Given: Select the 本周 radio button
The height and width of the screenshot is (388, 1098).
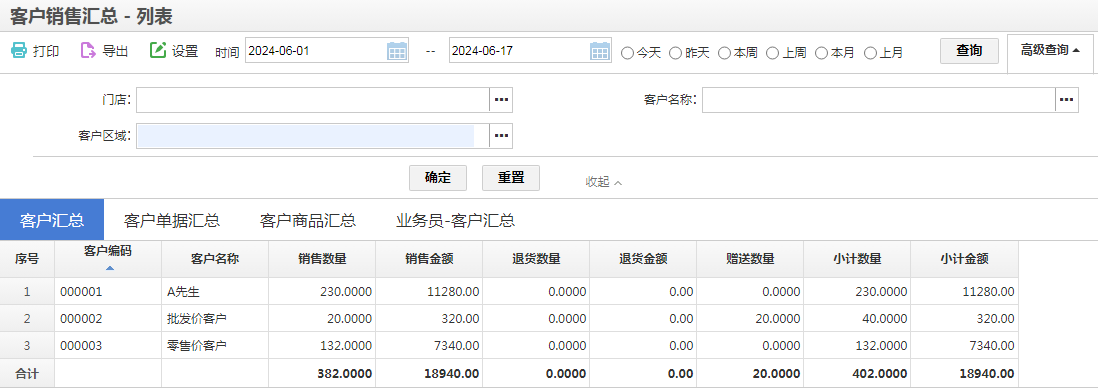Looking at the screenshot, I should click(x=725, y=53).
